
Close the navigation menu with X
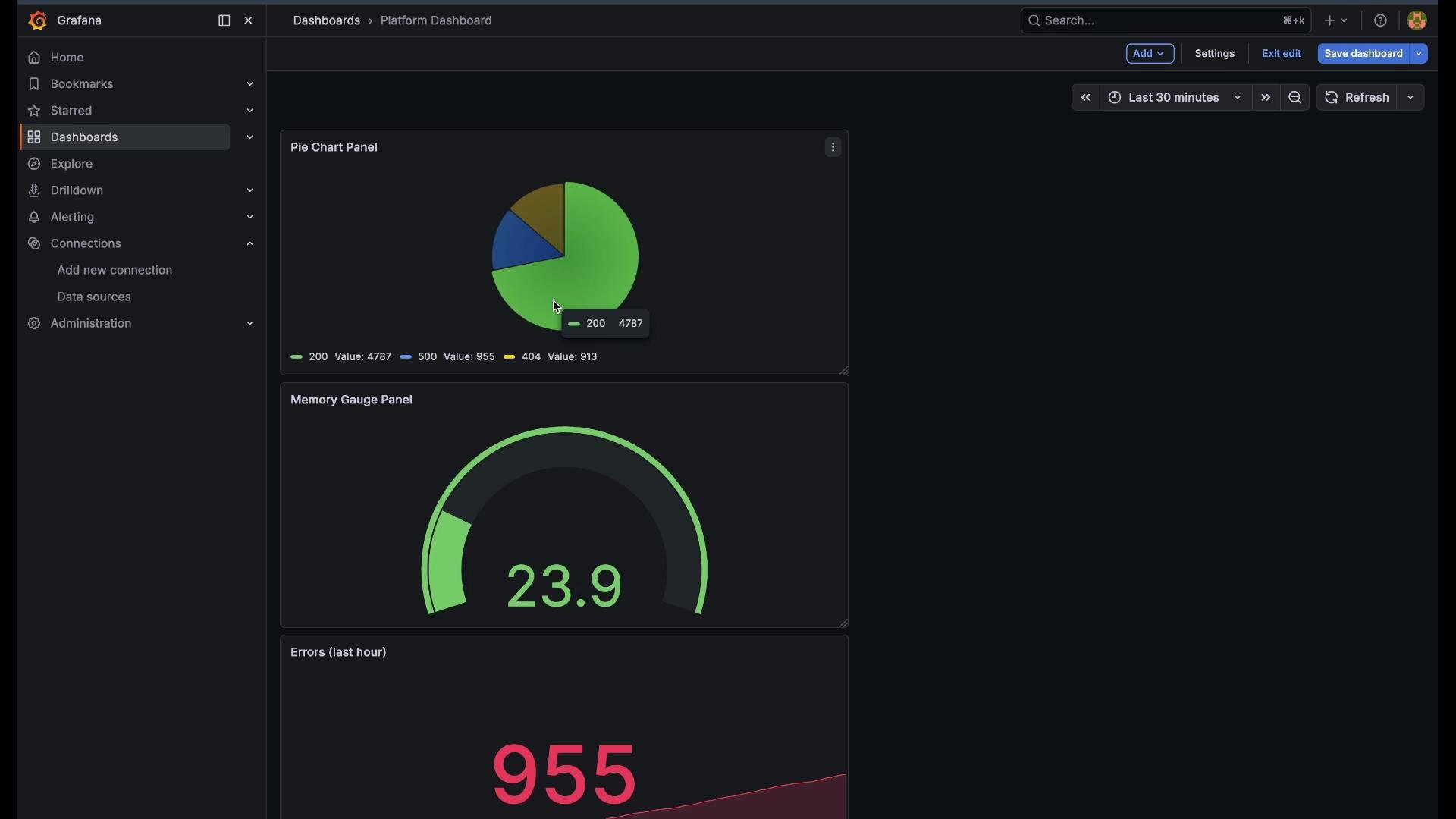click(x=249, y=20)
